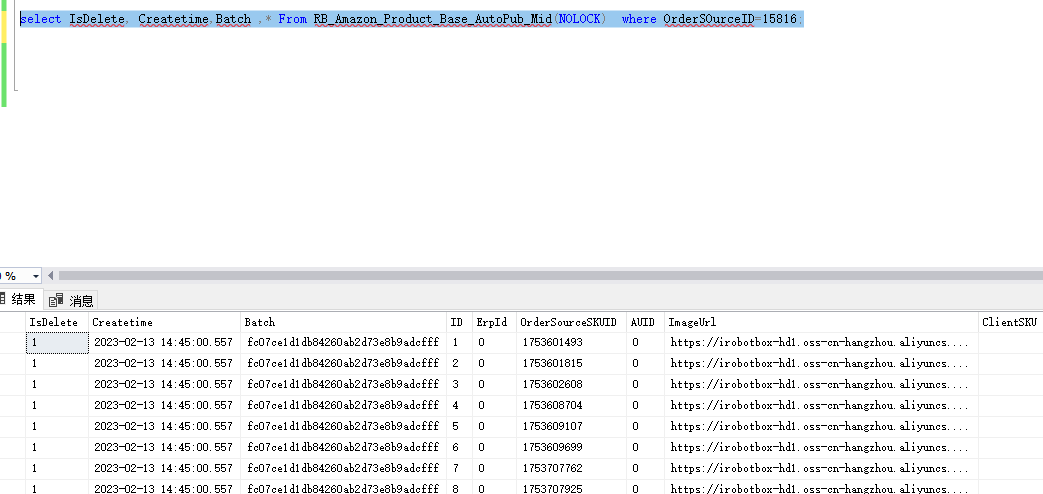Click the IsDelete column header
This screenshot has width=1043, height=494.
(57, 322)
